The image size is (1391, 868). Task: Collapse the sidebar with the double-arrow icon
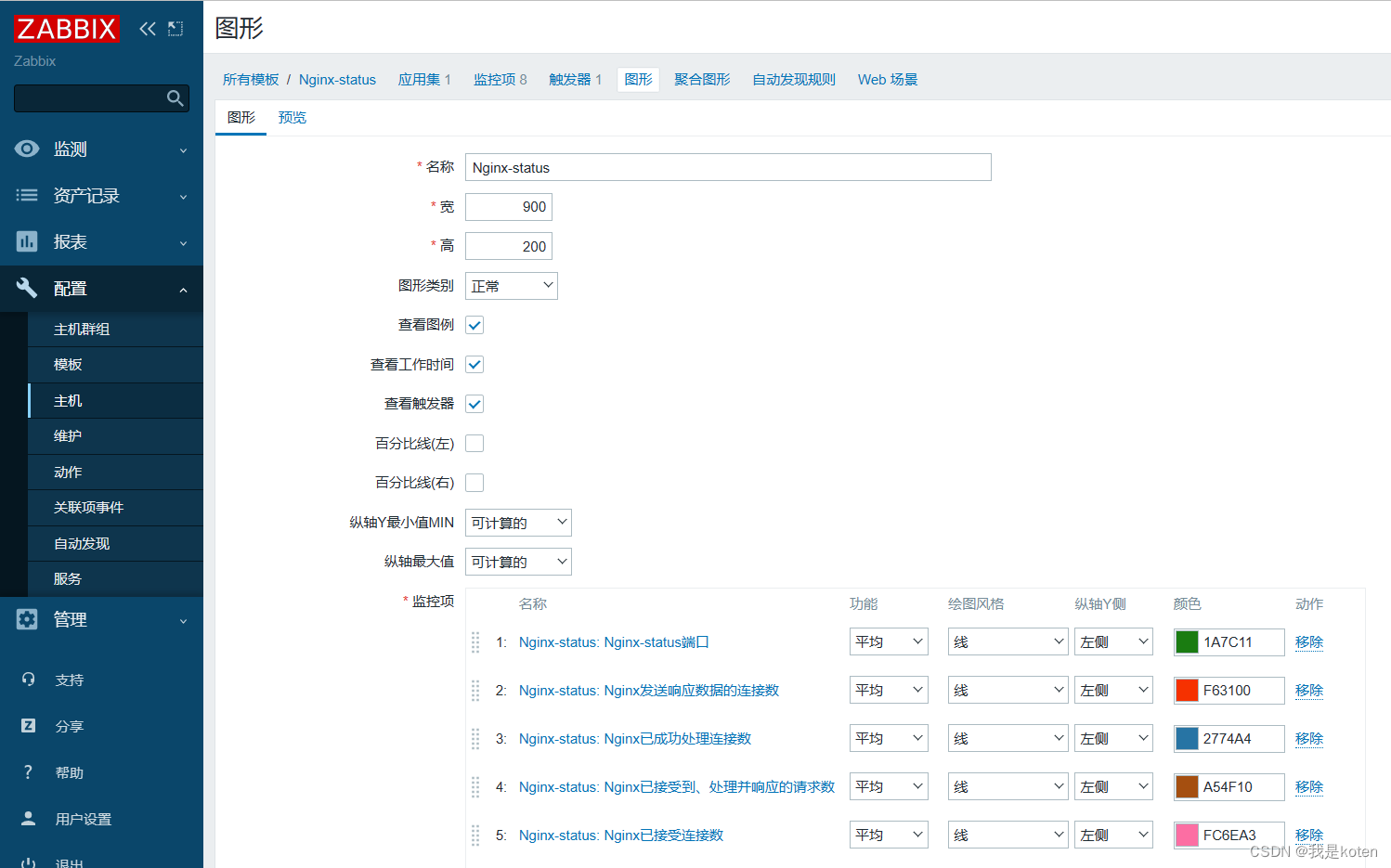147,29
